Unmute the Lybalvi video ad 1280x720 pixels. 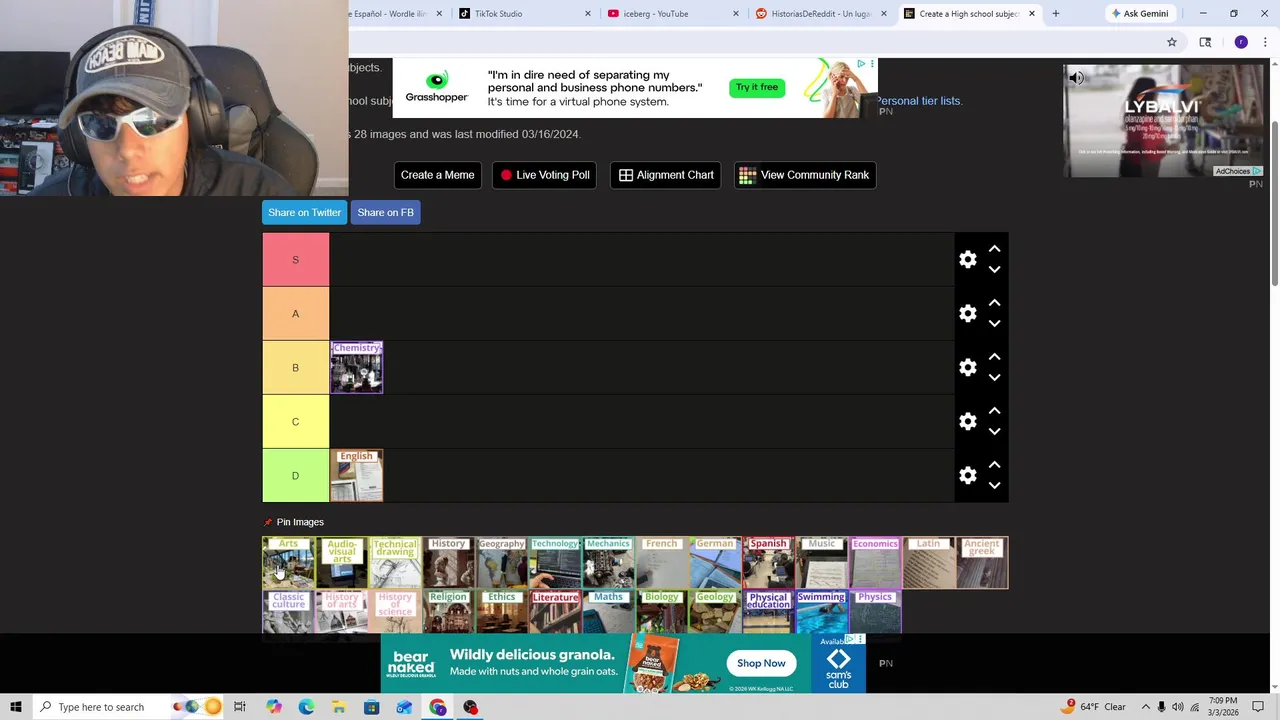pyautogui.click(x=1077, y=78)
